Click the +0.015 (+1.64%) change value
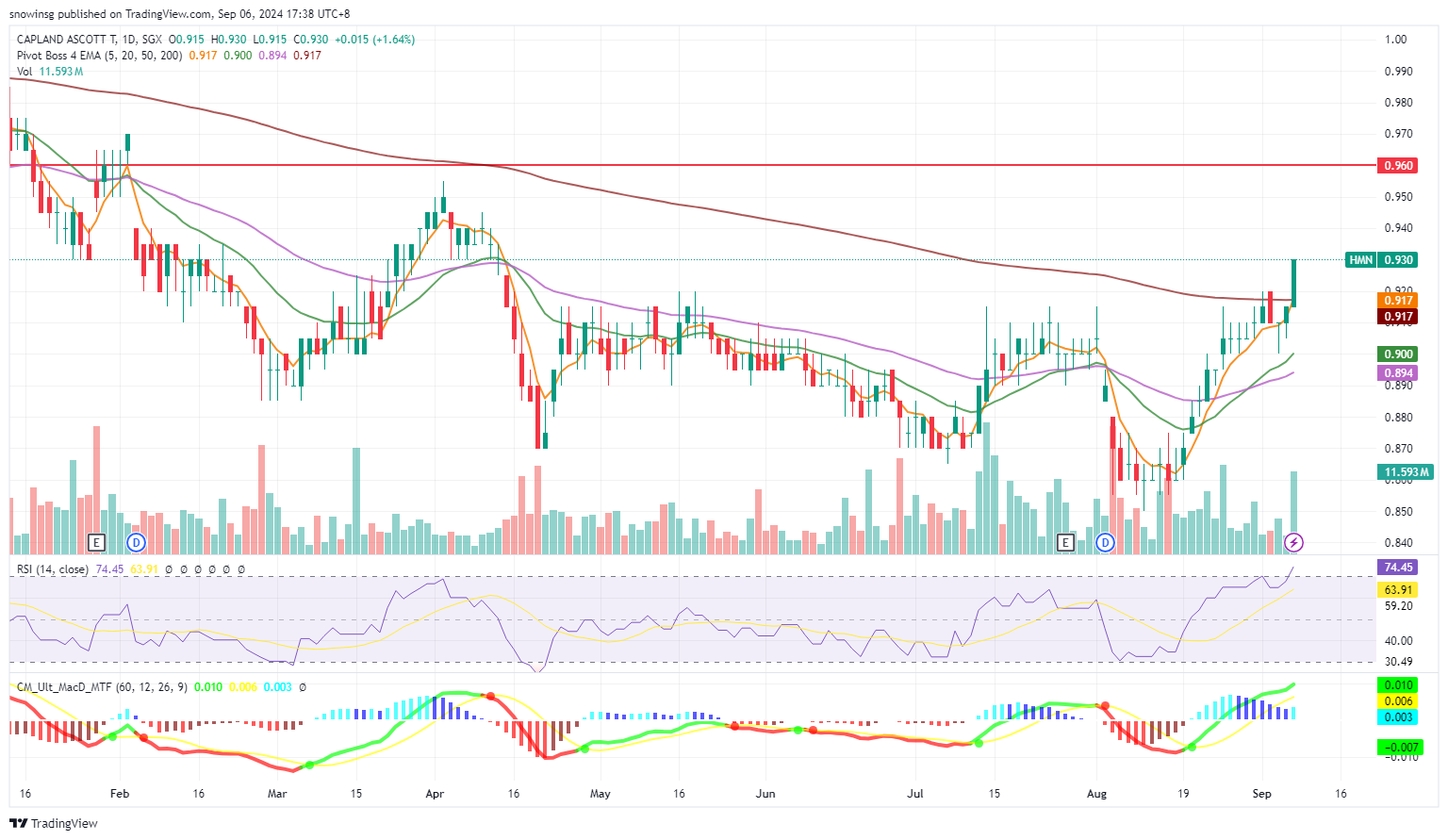 375,40
